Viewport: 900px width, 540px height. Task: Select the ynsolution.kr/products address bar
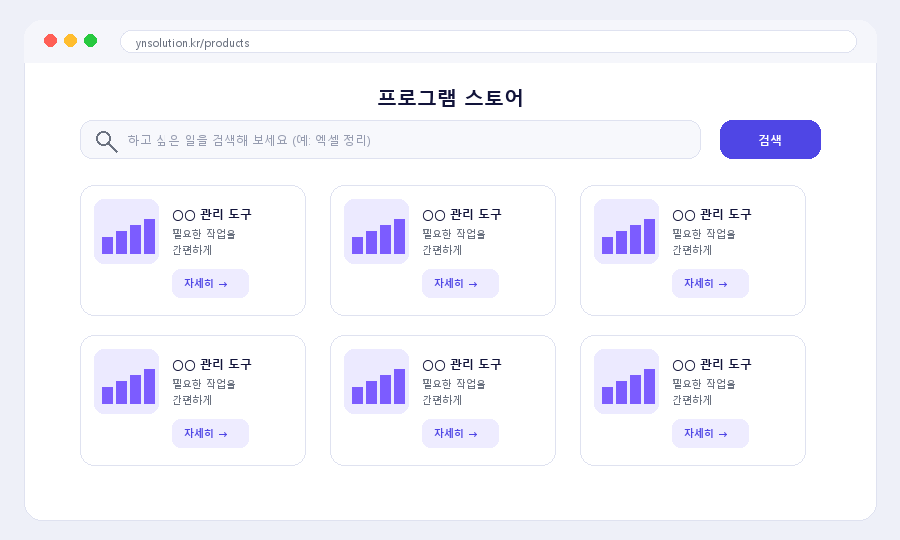pos(488,42)
